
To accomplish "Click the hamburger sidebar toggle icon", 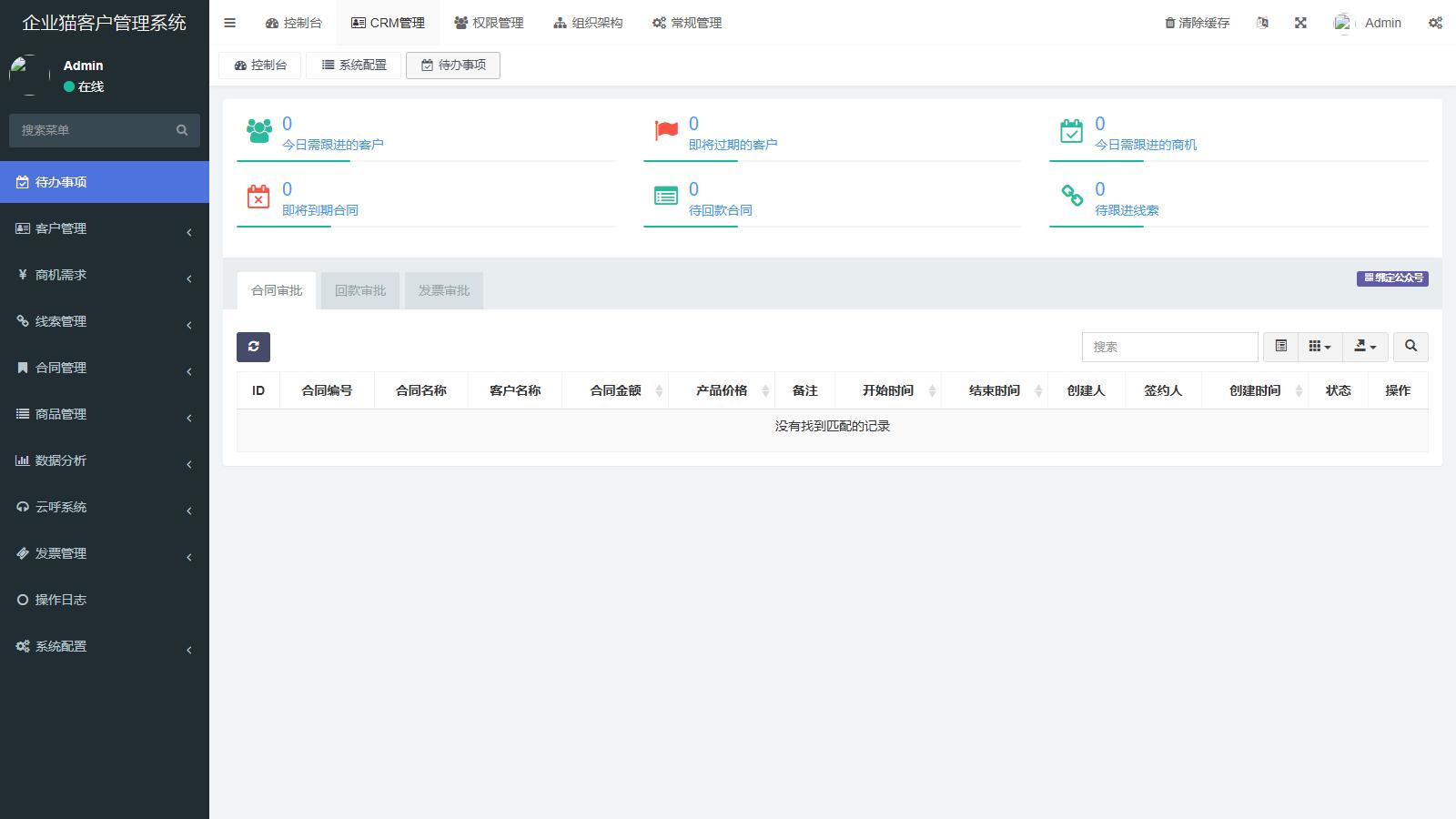I will [229, 23].
